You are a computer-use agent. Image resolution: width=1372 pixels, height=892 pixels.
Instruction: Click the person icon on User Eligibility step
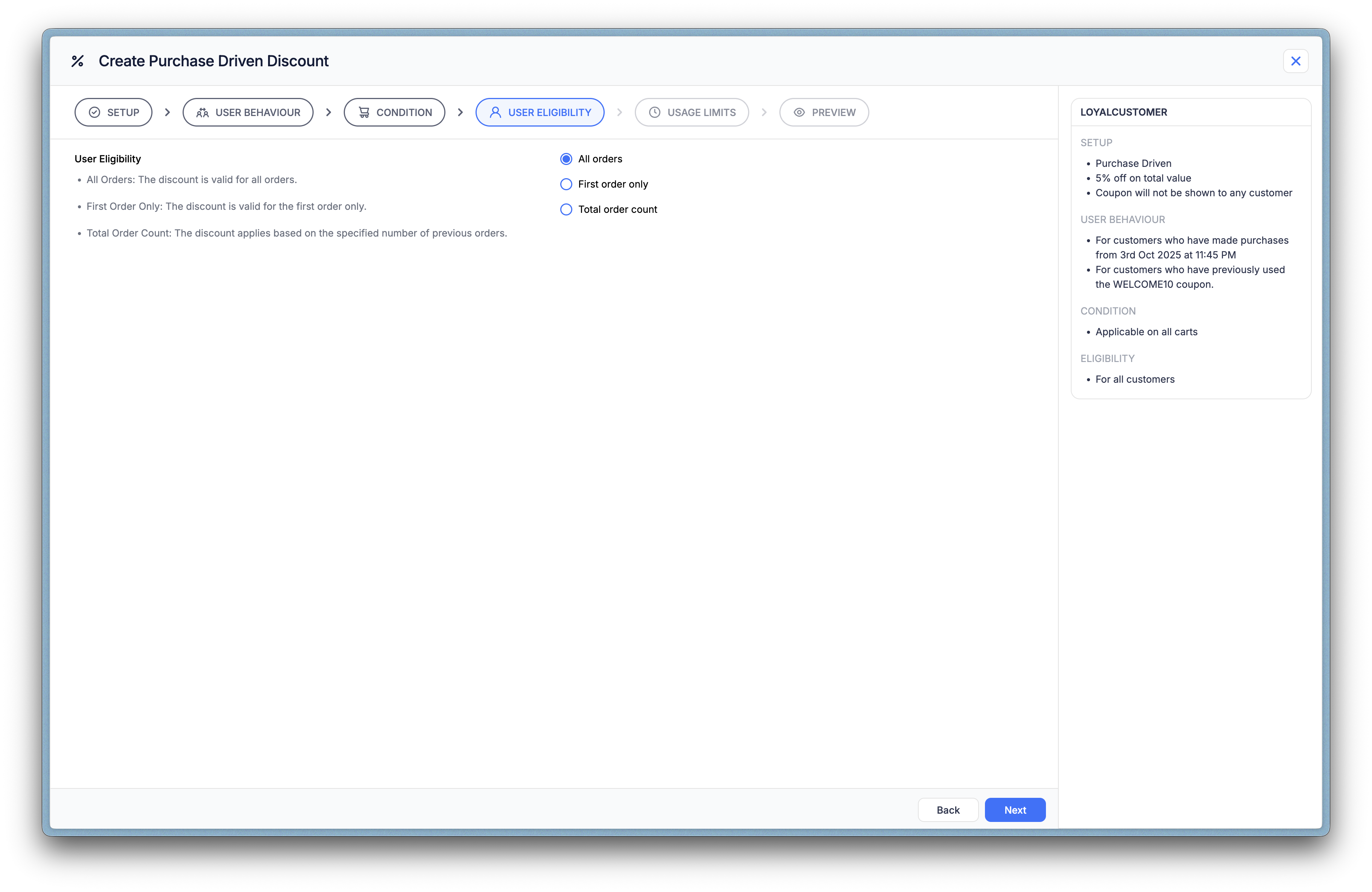pos(495,112)
